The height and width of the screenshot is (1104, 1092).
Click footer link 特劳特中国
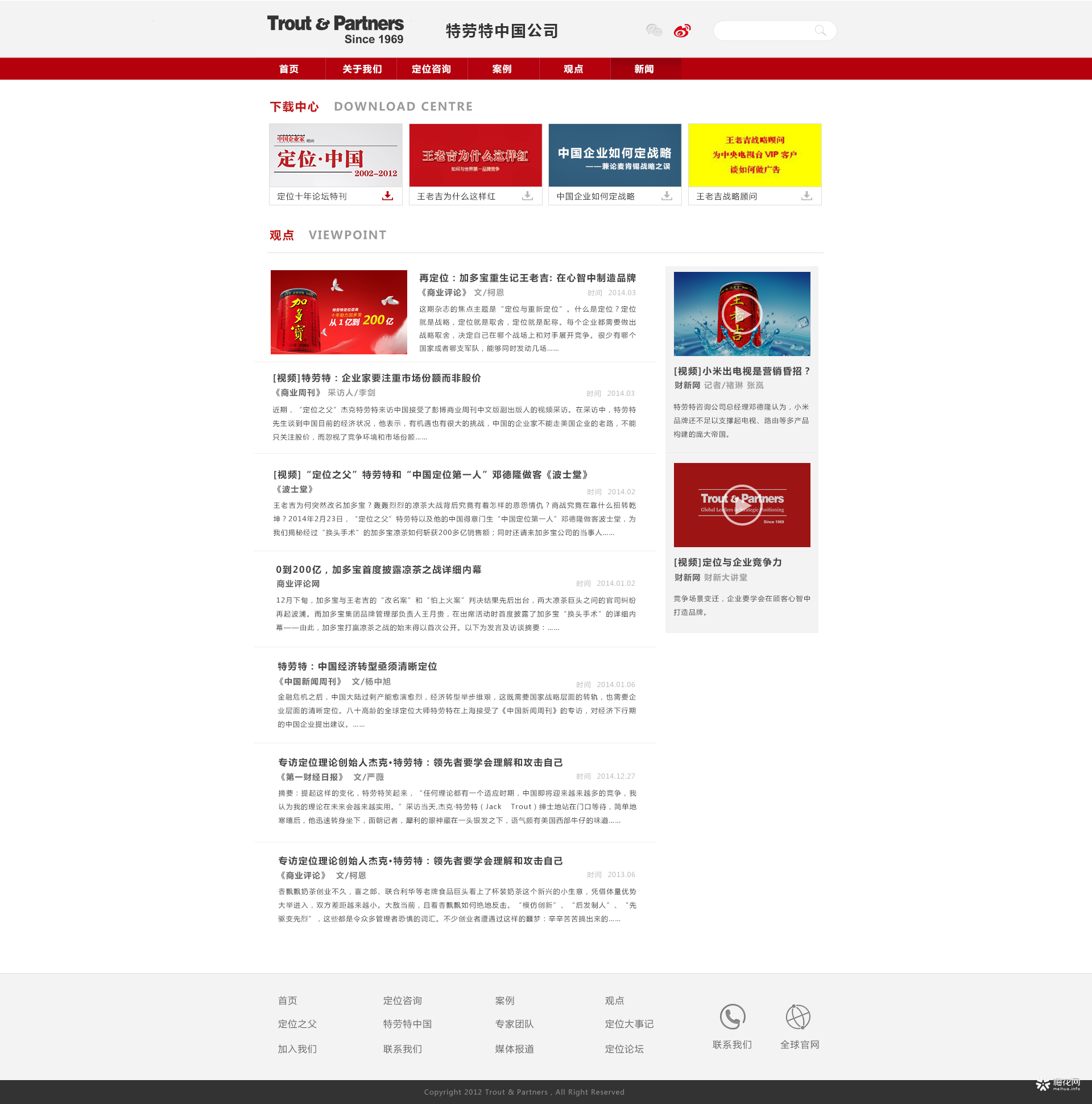point(407,1024)
